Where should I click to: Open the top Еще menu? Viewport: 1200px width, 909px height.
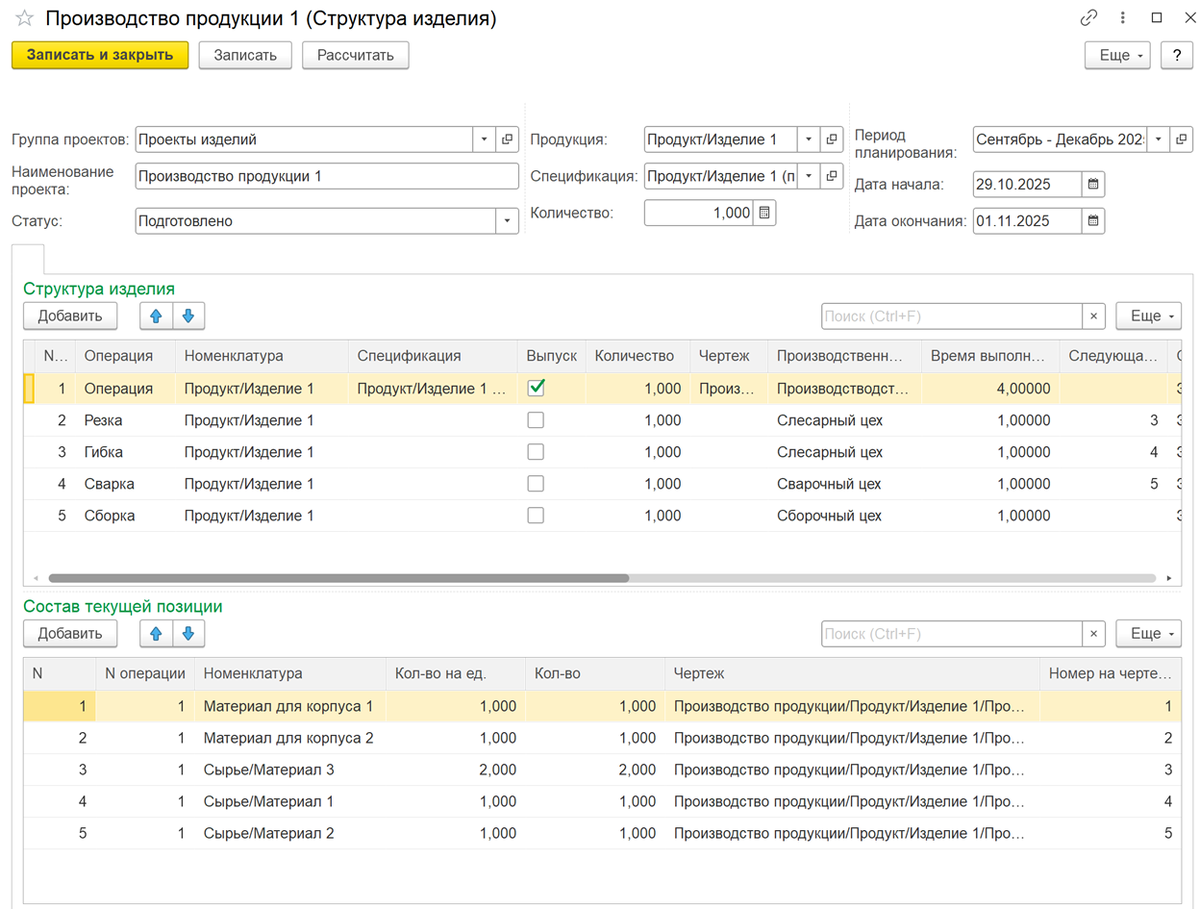(x=1118, y=55)
